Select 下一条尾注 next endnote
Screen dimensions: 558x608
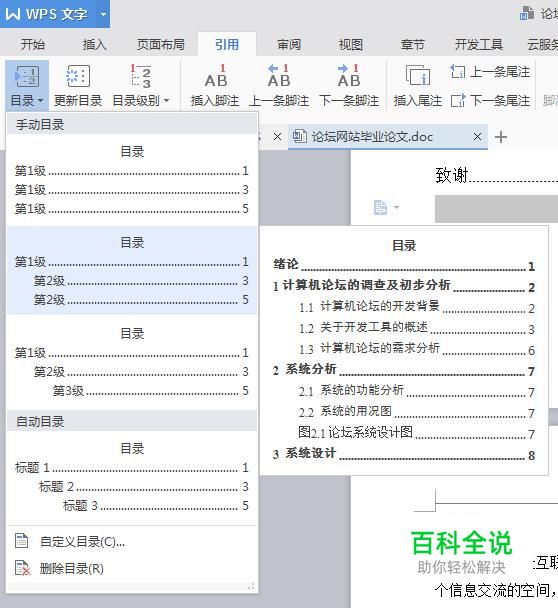490,101
